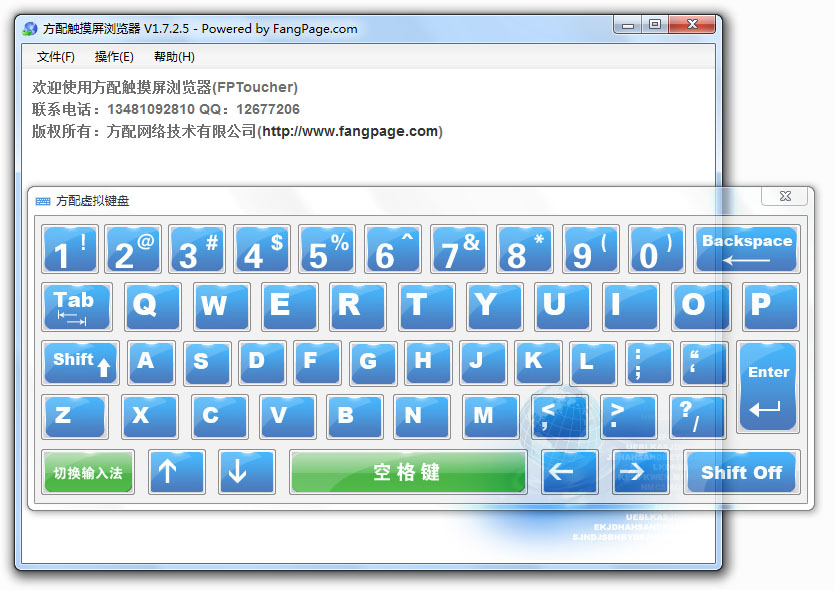
Task: Tap the up arrow key
Action: click(x=177, y=472)
